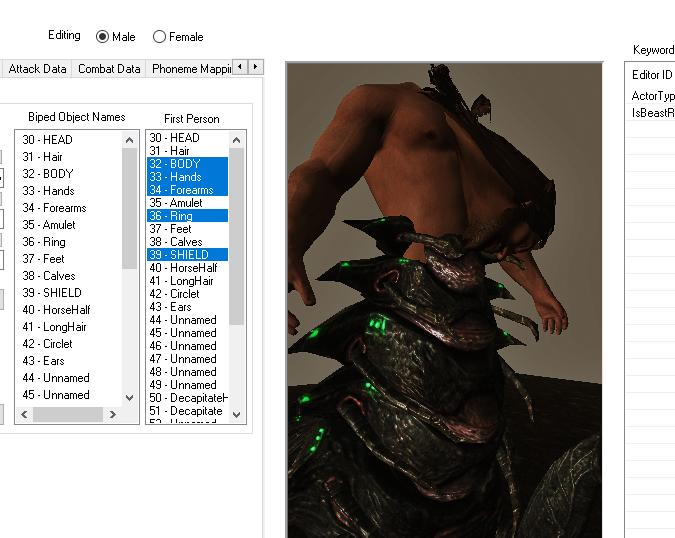The height and width of the screenshot is (538, 675).
Task: Select '40 - HorseHalf' in First Person list
Action: pyautogui.click(x=188, y=268)
